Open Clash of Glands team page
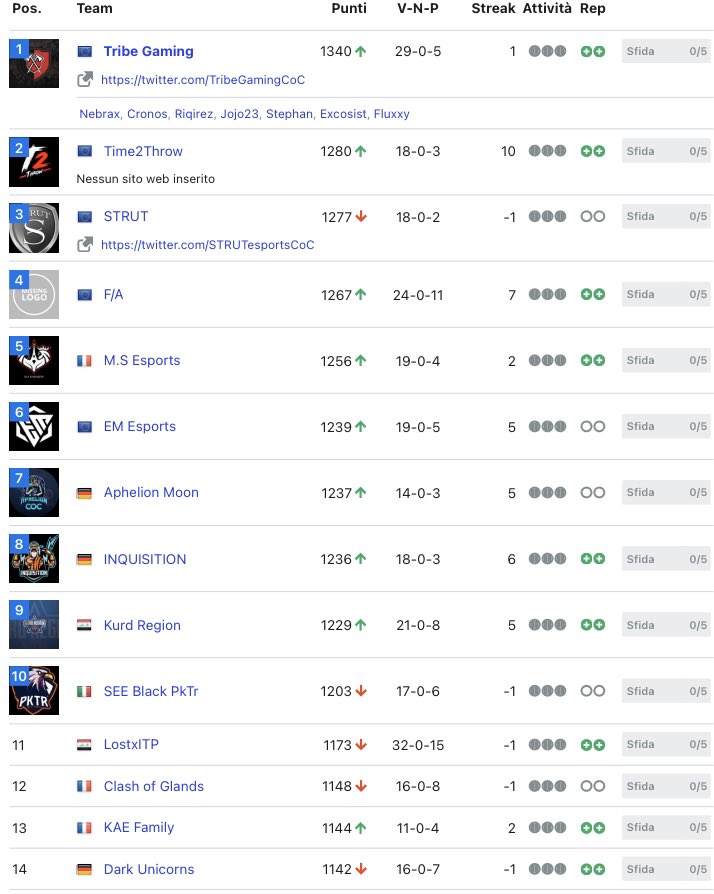The height and width of the screenshot is (894, 714). coord(153,786)
